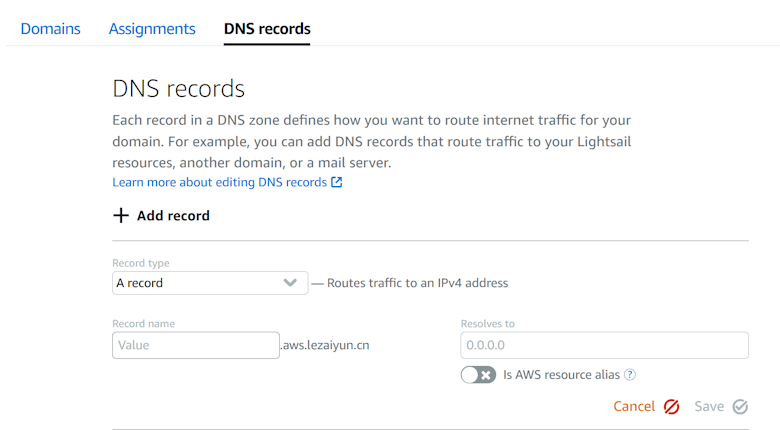
Task: Open the Learn more about editing DNS records link
Action: coord(219,182)
